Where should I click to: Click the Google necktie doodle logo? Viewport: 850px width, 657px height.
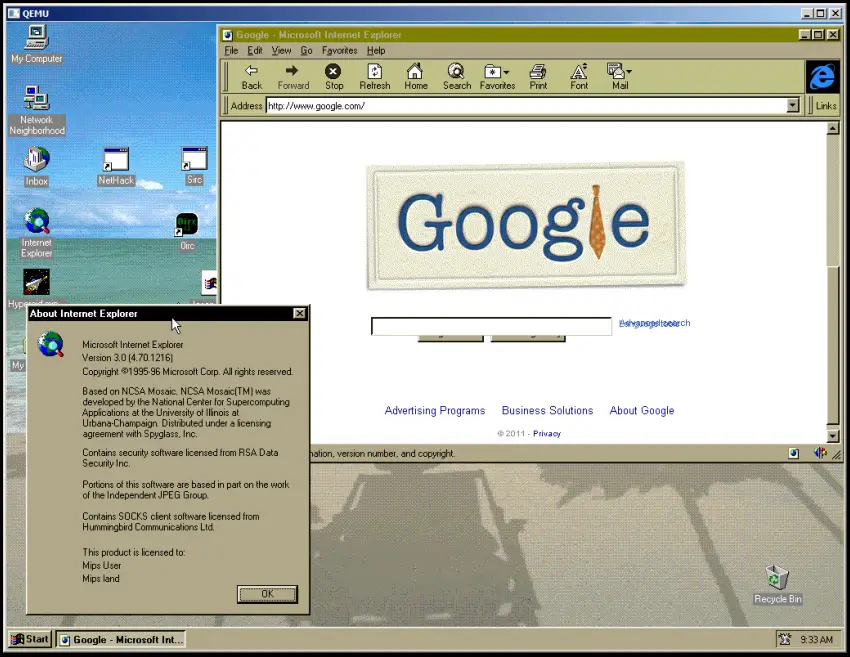click(x=526, y=226)
